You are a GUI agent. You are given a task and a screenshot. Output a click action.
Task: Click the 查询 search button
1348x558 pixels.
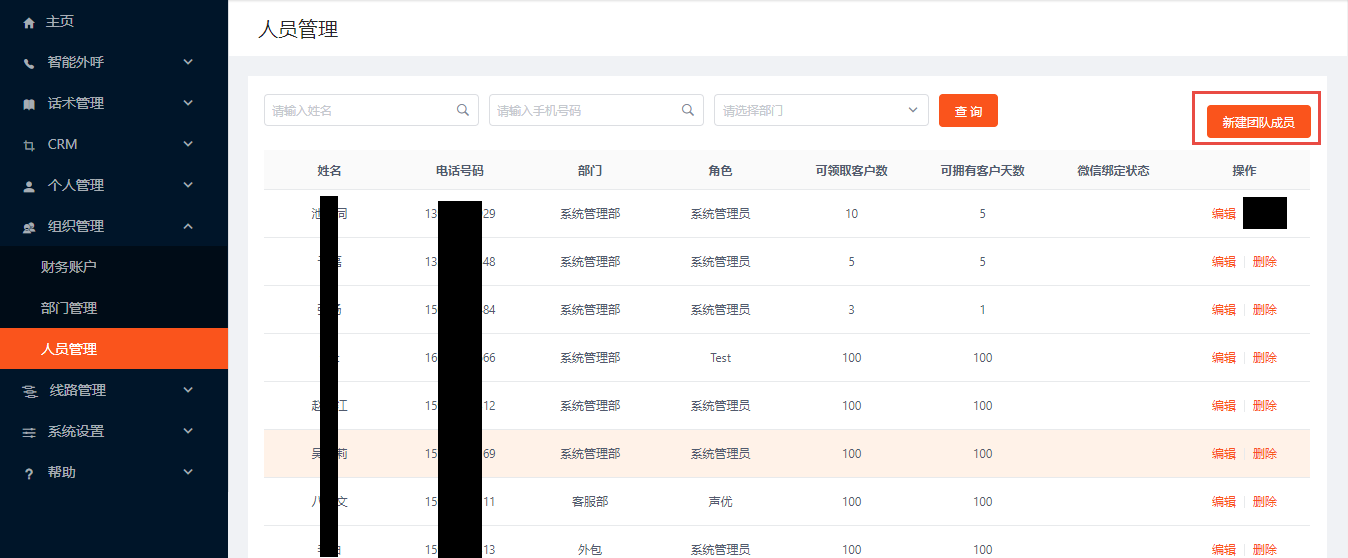click(x=968, y=111)
